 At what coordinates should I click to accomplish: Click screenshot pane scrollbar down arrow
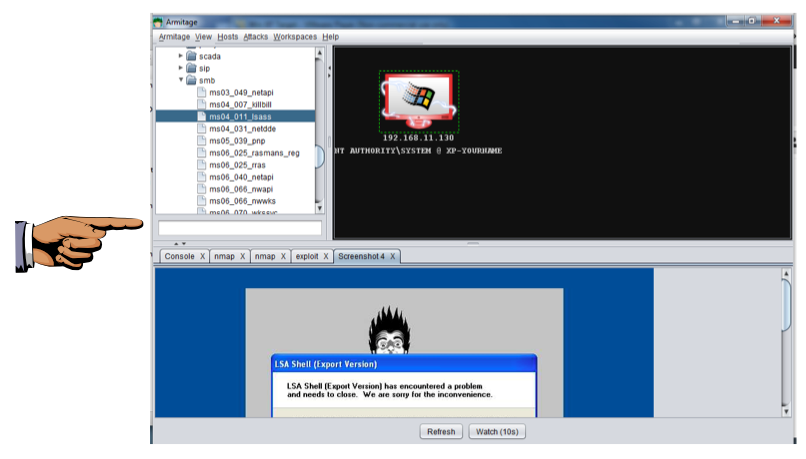pos(785,411)
